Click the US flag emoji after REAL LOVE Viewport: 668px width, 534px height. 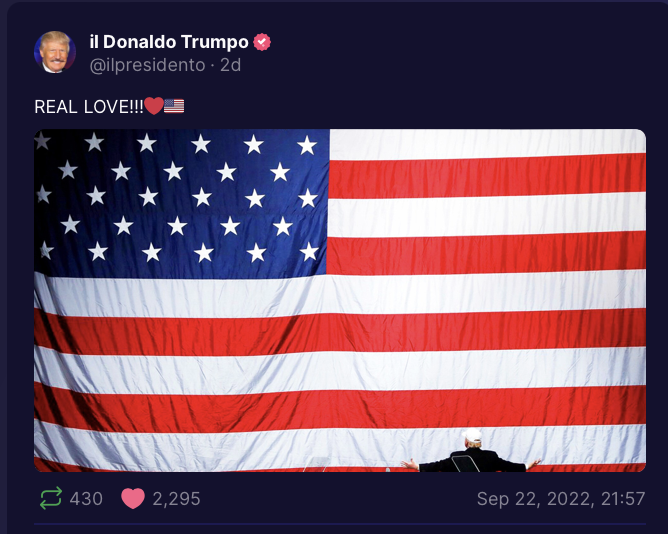coord(174,106)
